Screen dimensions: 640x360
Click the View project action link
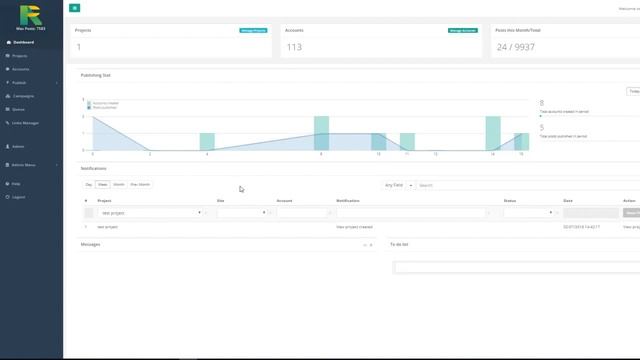click(x=631, y=227)
